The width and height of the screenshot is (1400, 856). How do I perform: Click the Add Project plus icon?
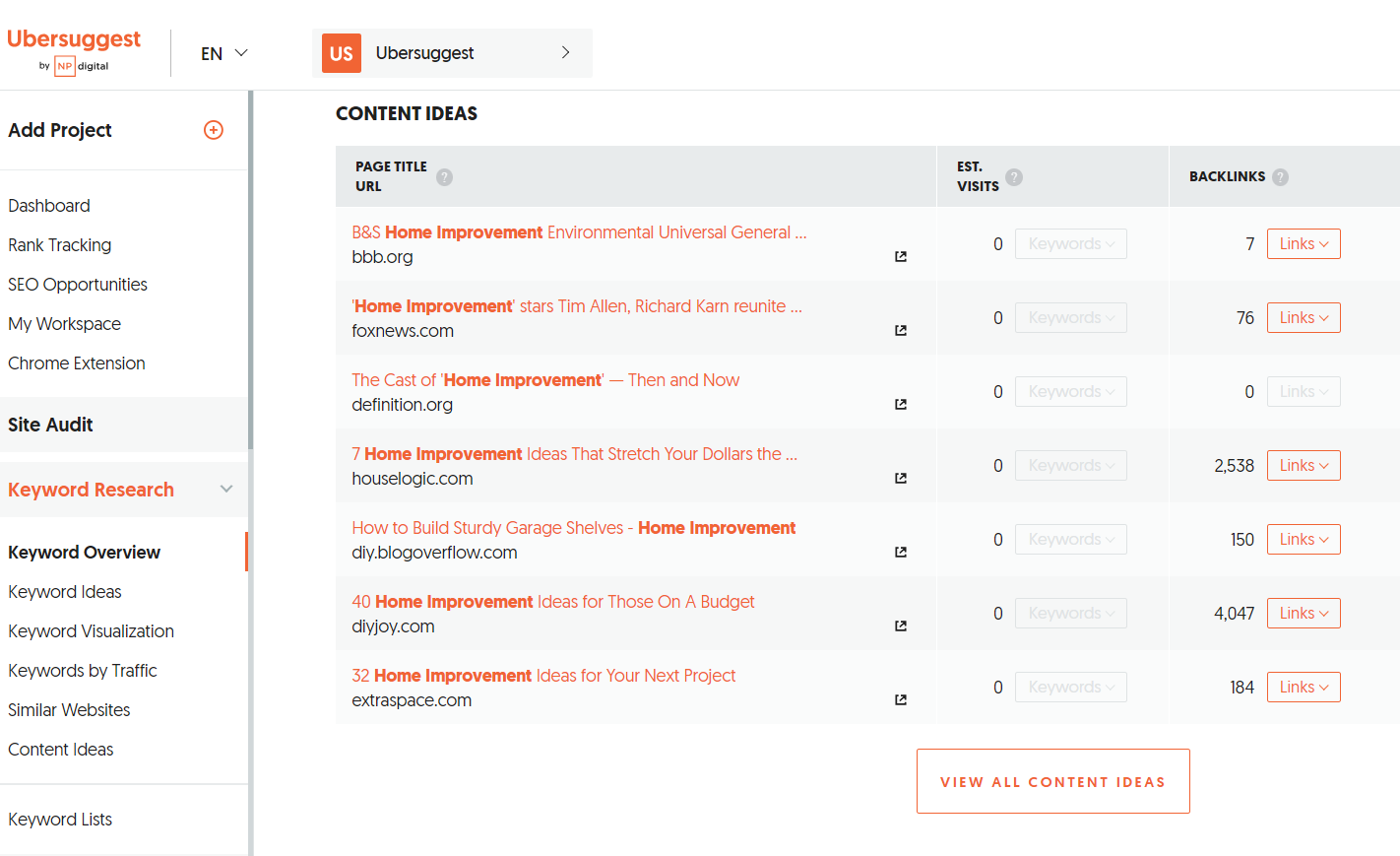[214, 130]
